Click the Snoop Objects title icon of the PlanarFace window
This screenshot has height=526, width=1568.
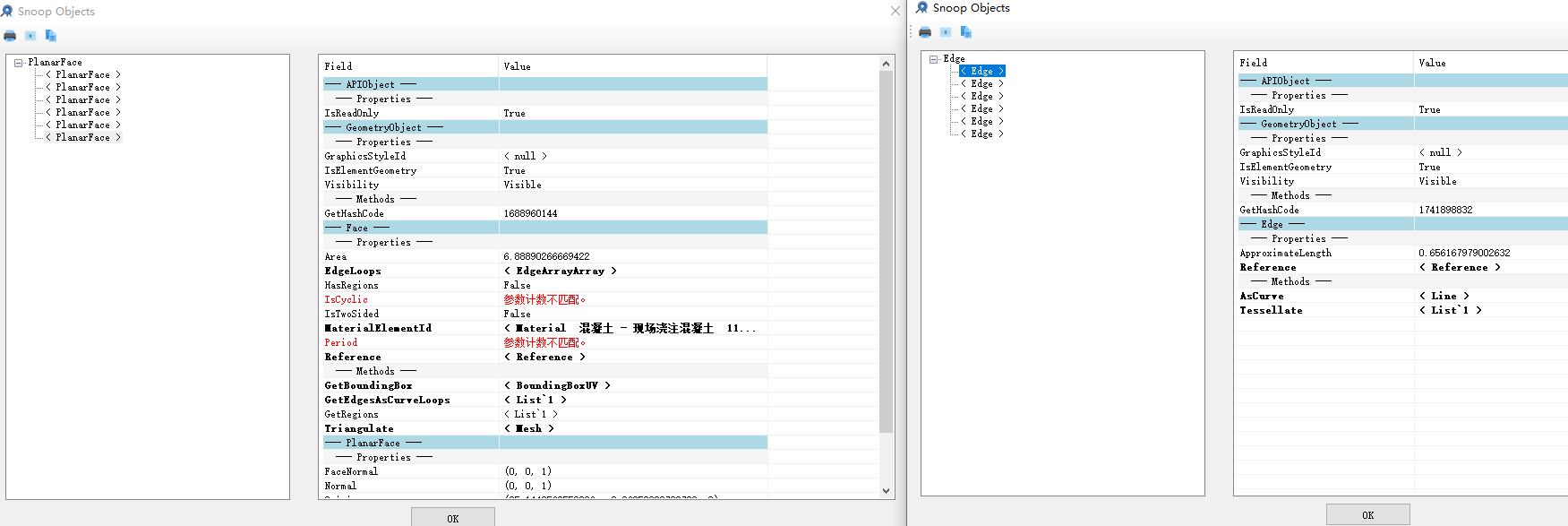coord(7,12)
